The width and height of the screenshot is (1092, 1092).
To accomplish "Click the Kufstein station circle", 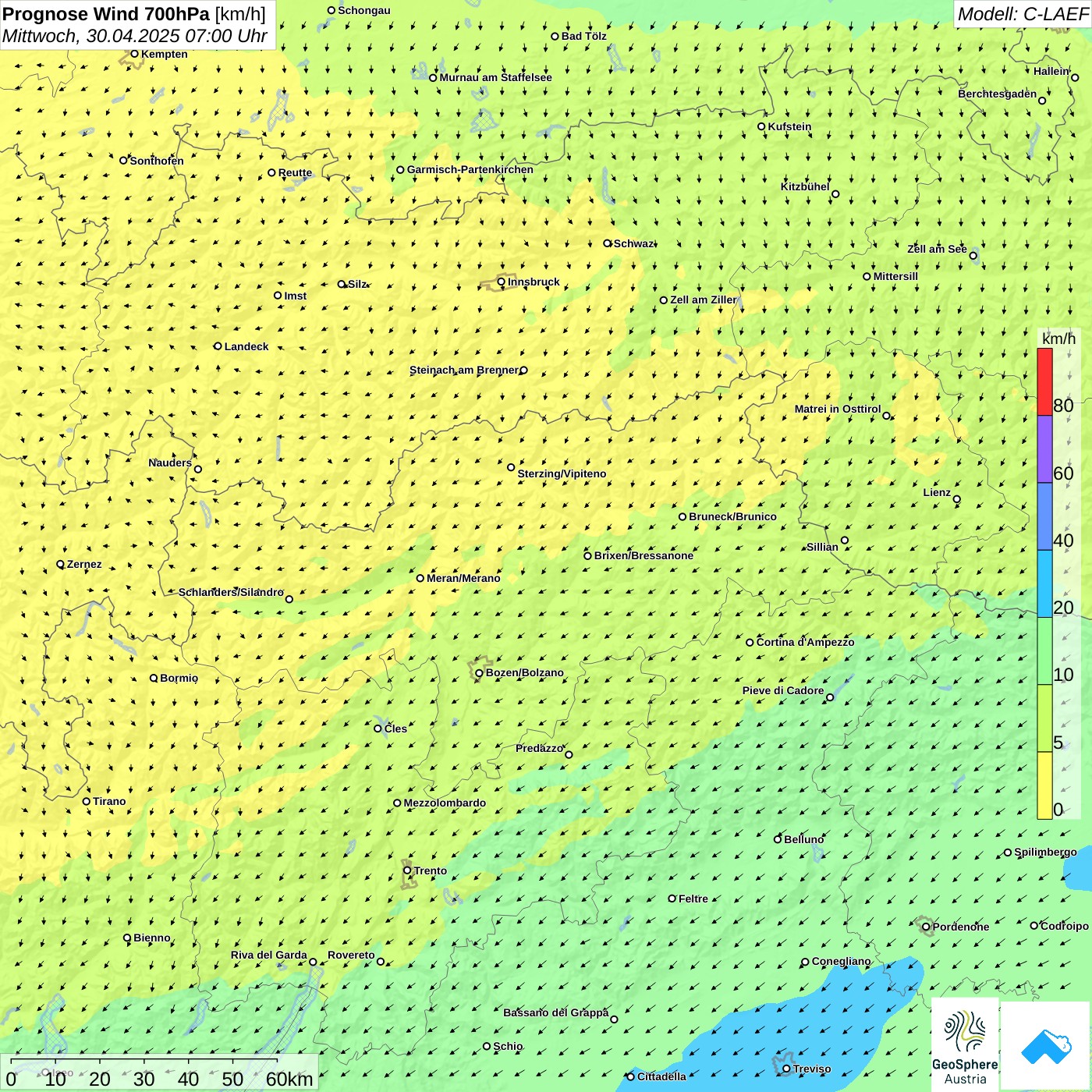I will coord(762,126).
